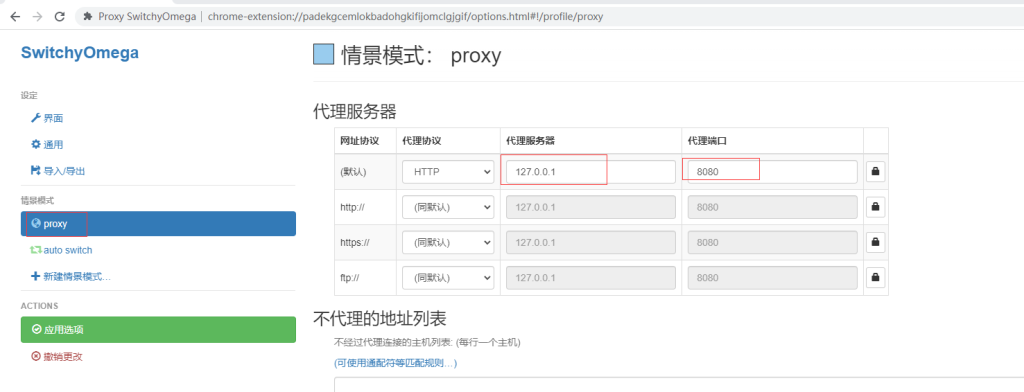Click the http:// row label
The width and height of the screenshot is (1024, 392).
pyautogui.click(x=353, y=207)
